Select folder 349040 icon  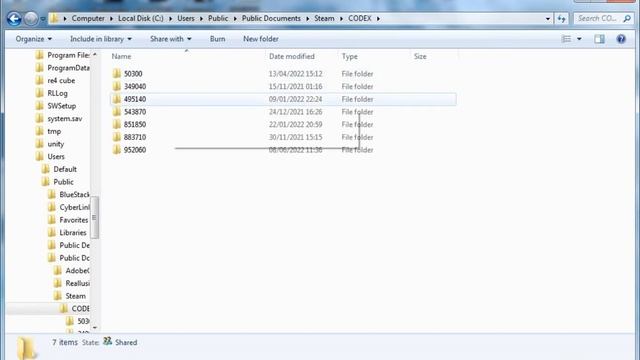[117, 87]
